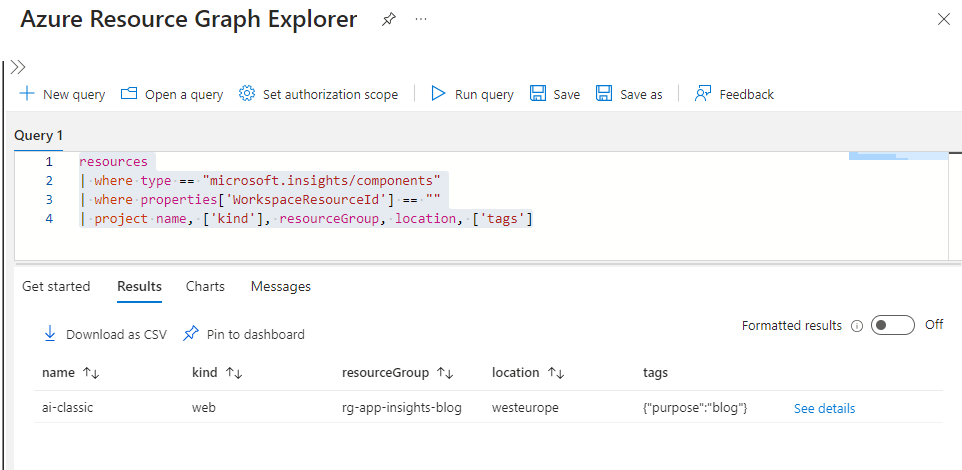The image size is (962, 470).
Task: Select the Results tab
Action: pyautogui.click(x=139, y=287)
